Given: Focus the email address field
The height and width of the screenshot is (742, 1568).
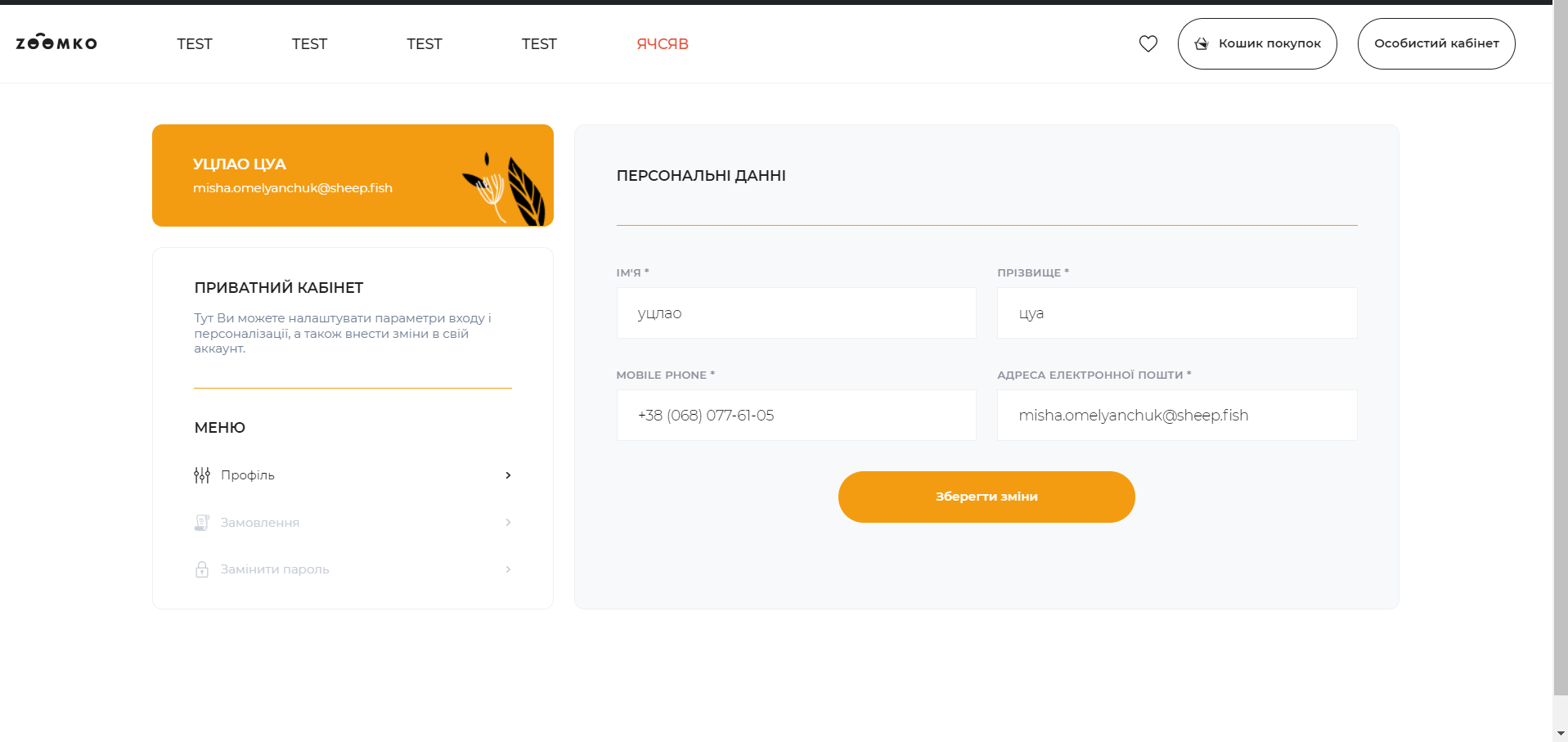Looking at the screenshot, I should (x=1177, y=415).
